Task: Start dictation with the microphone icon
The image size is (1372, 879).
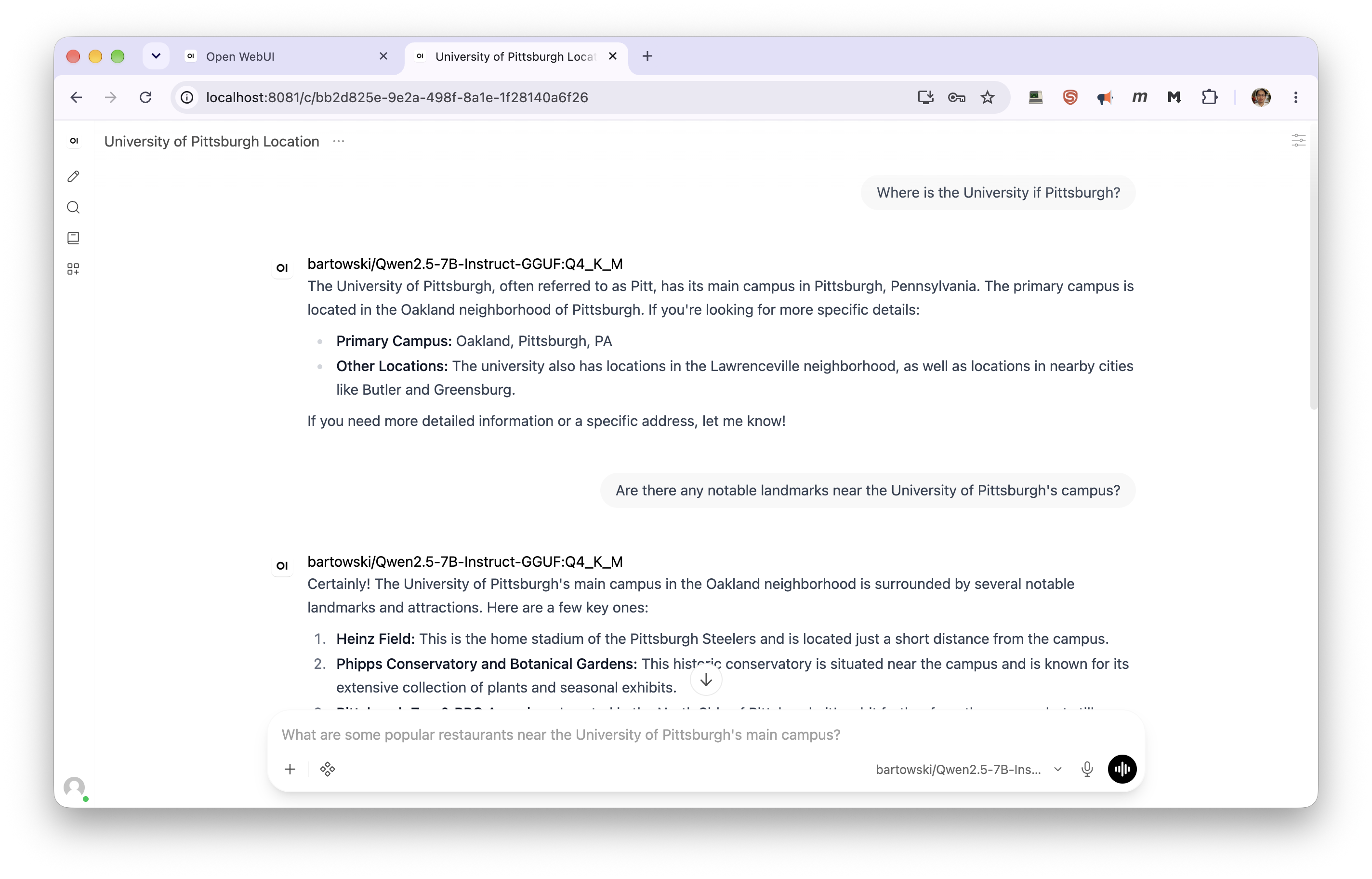Action: 1087,769
